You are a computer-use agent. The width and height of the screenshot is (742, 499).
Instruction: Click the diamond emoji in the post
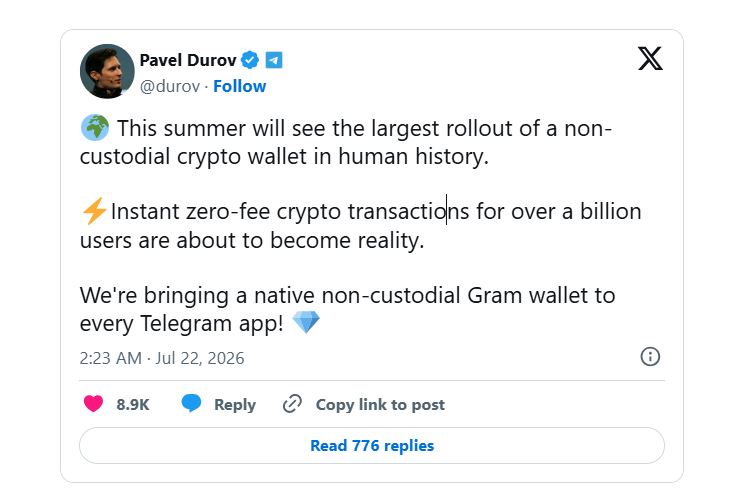point(306,322)
